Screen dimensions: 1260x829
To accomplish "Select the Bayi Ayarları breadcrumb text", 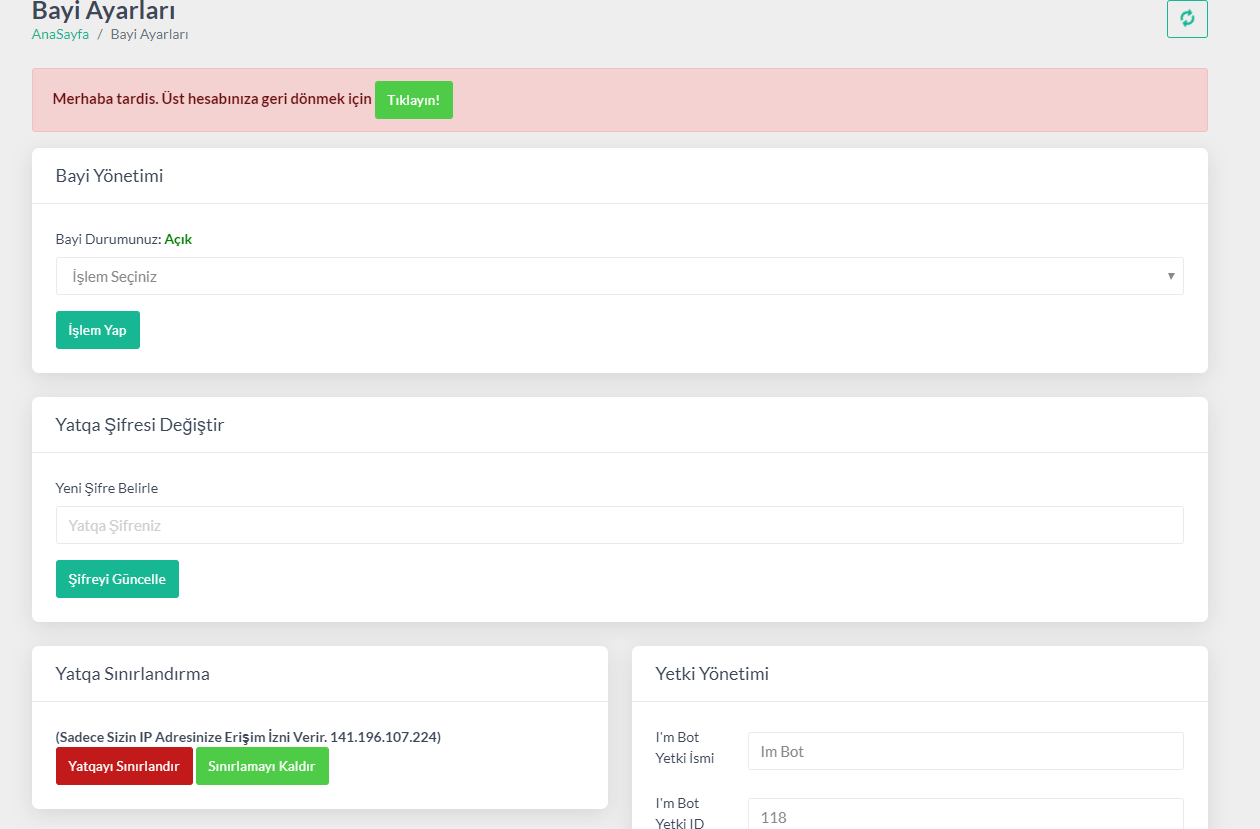I will [x=150, y=34].
